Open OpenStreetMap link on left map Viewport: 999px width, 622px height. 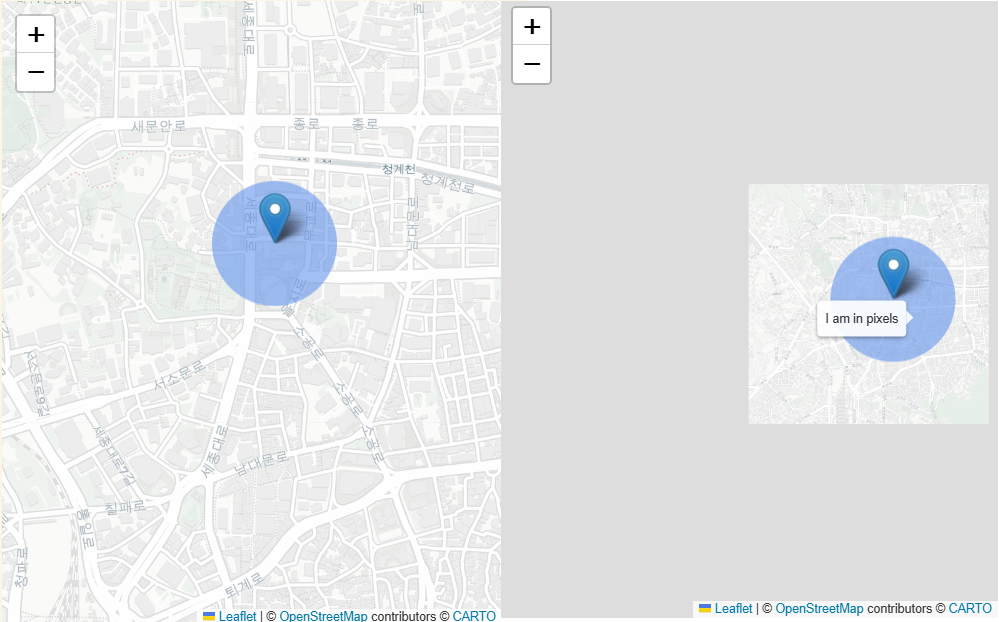point(323,616)
